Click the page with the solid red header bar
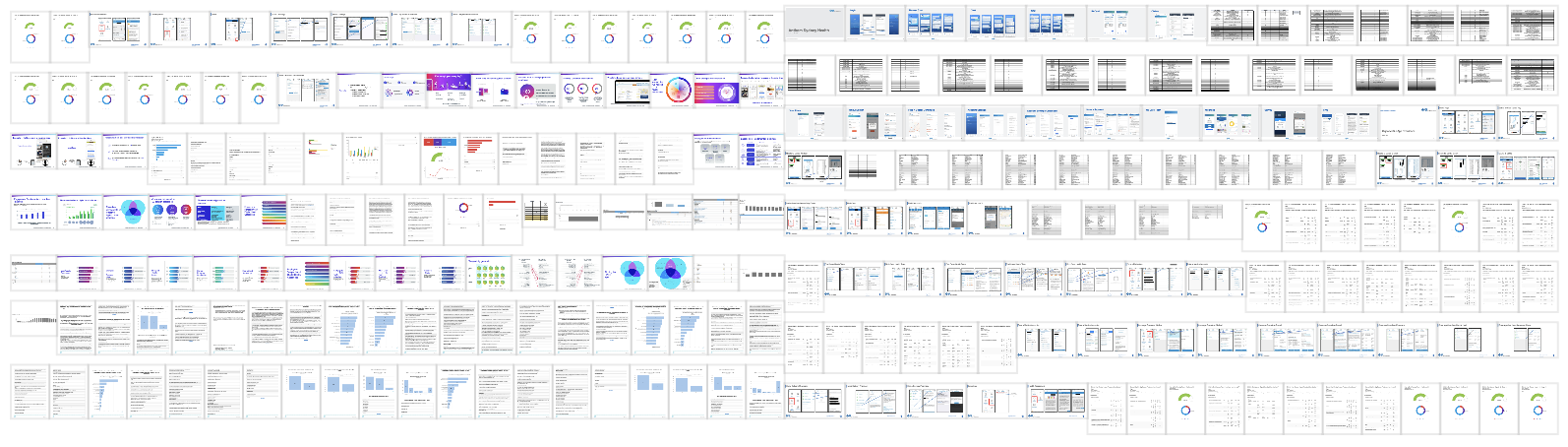 pos(502,212)
